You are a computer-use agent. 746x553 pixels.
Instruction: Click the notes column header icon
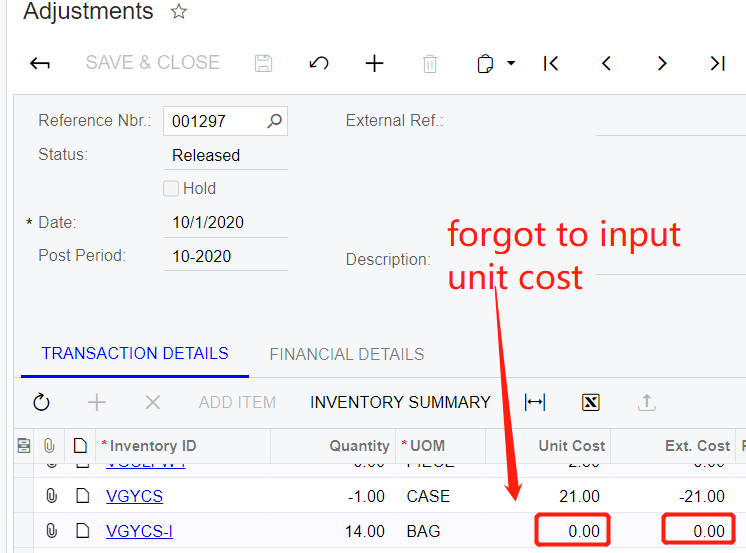[80, 446]
